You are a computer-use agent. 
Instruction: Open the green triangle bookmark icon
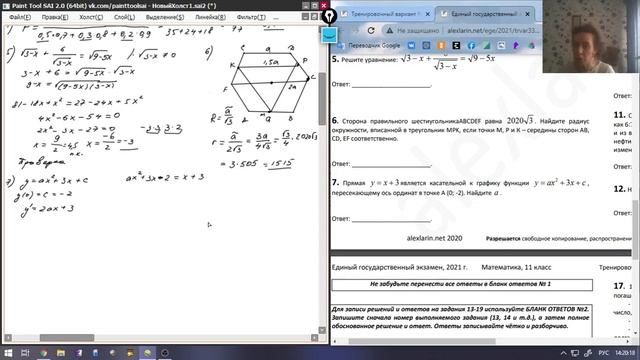pyautogui.click(x=487, y=45)
